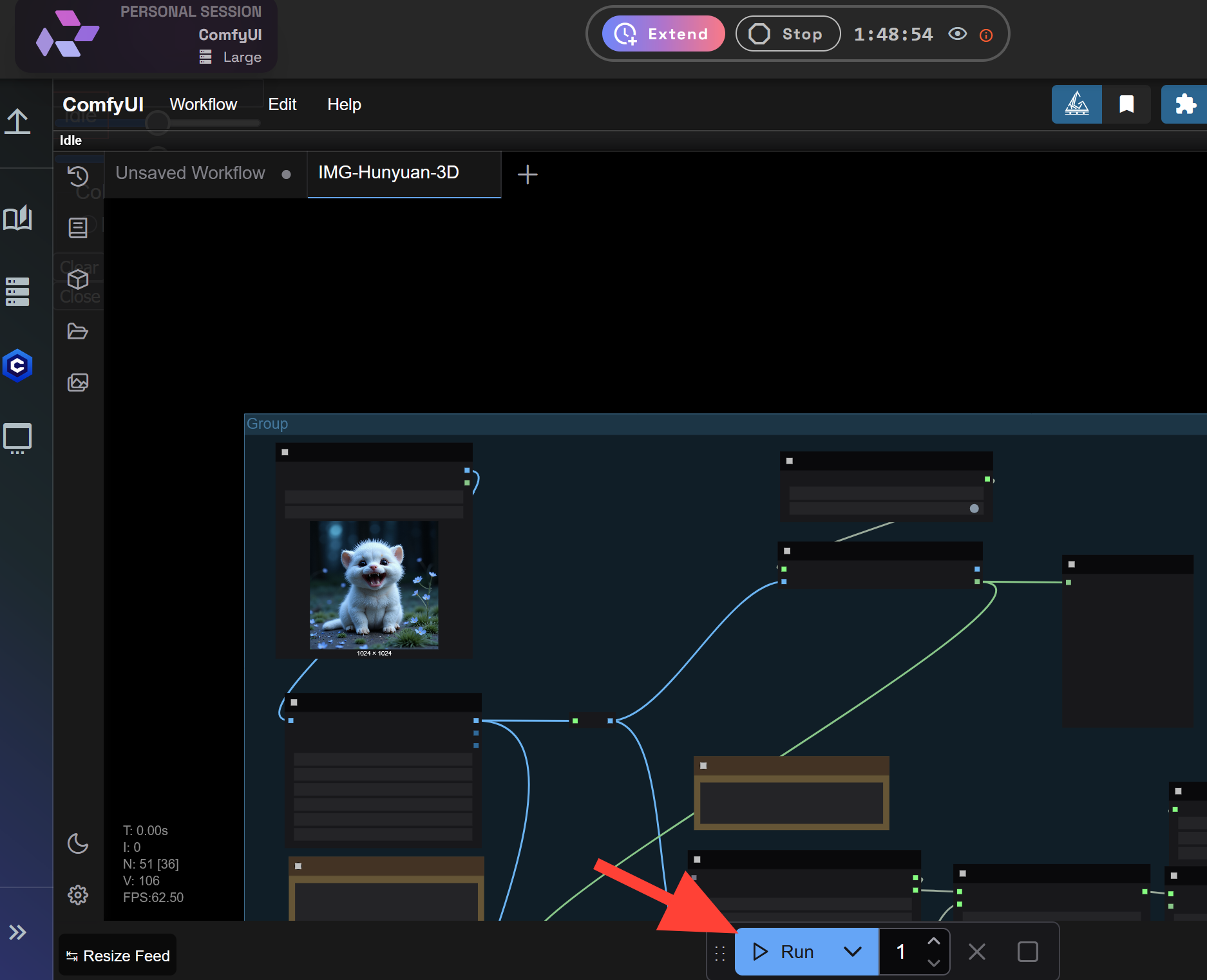Switch to the Unsaved Workflow tab

point(189,173)
